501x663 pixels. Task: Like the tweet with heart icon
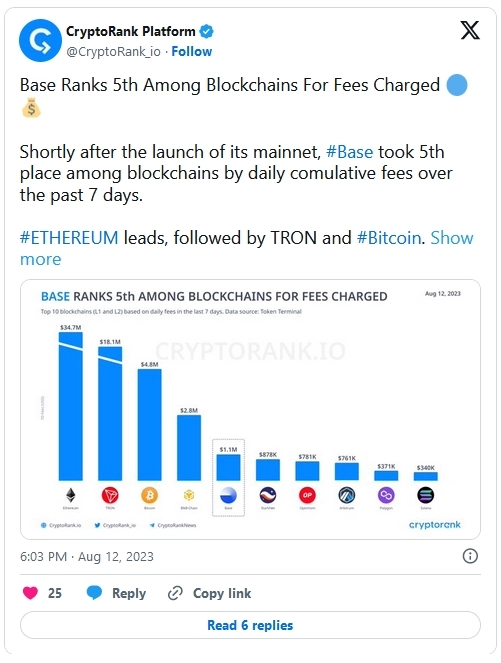30,593
